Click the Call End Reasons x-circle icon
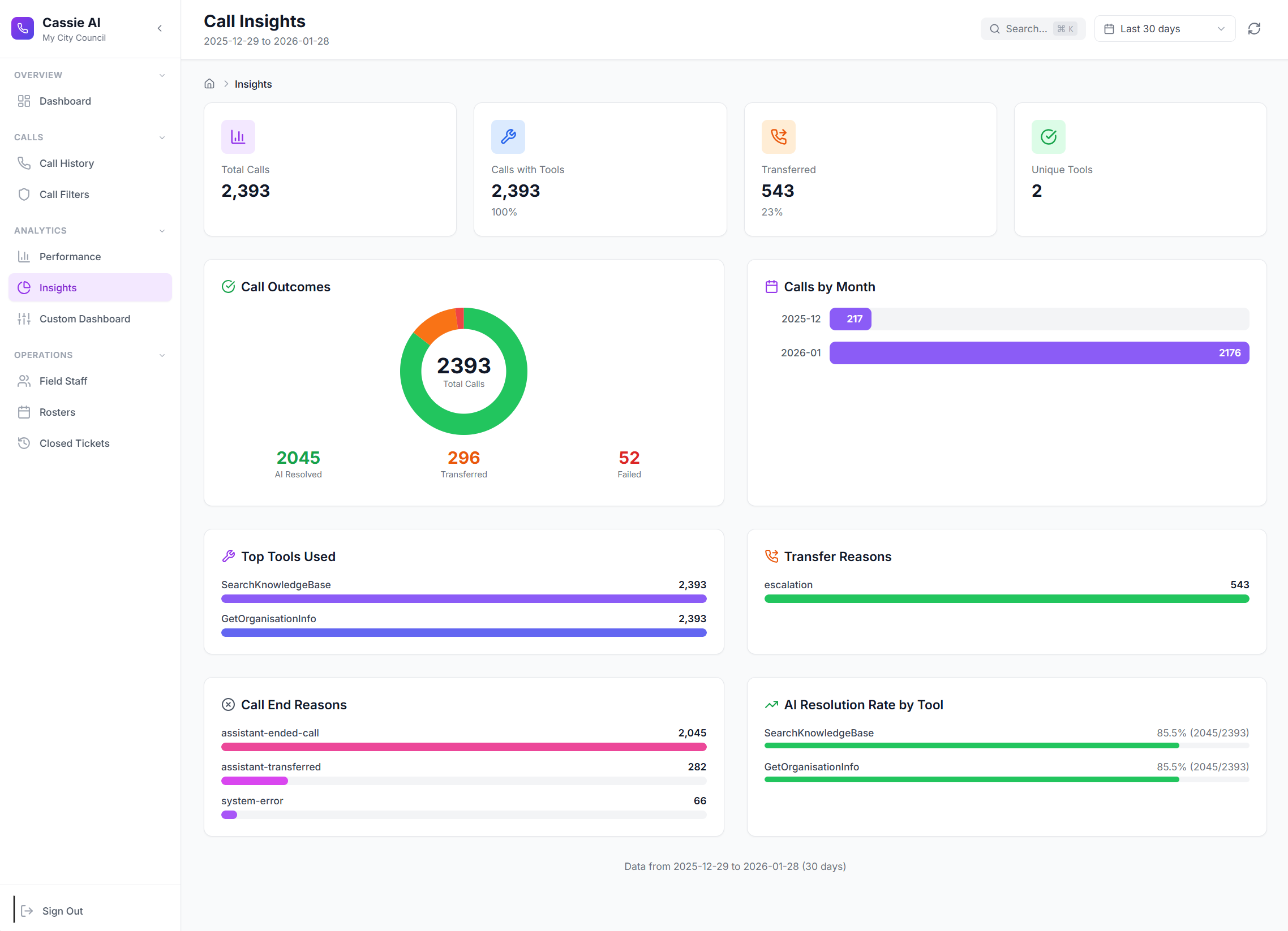 pos(228,705)
